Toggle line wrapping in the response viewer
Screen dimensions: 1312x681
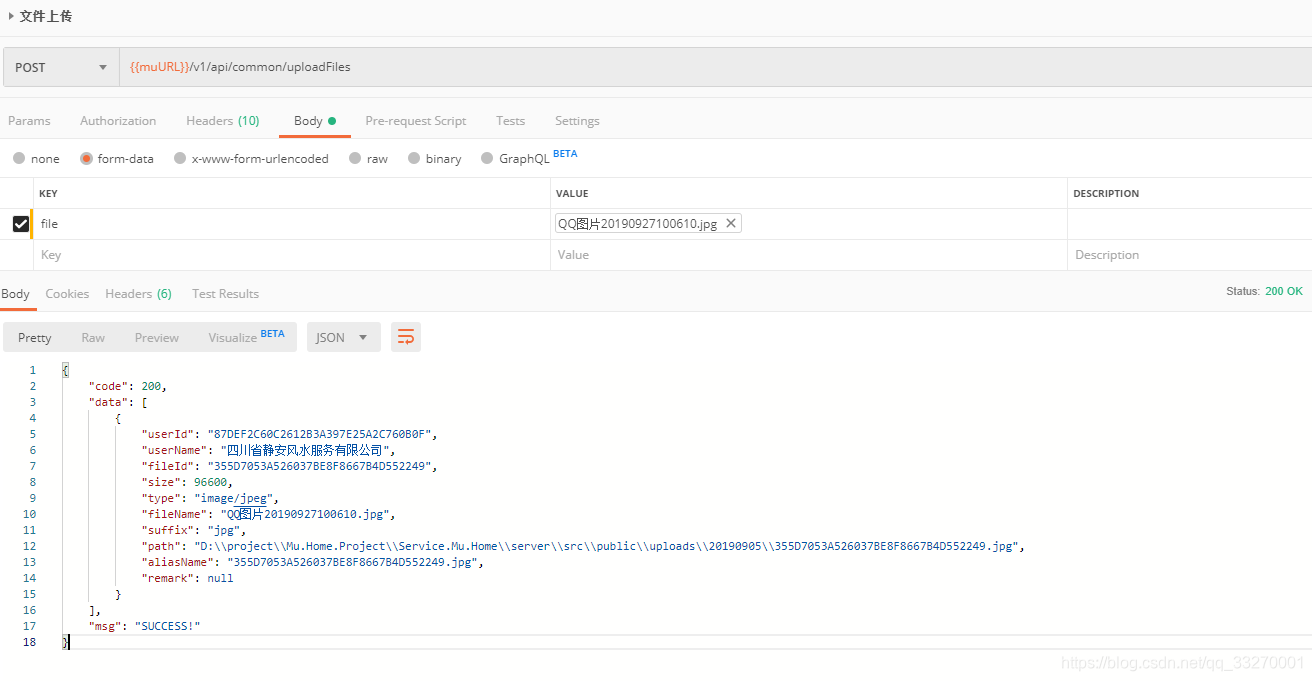point(405,337)
